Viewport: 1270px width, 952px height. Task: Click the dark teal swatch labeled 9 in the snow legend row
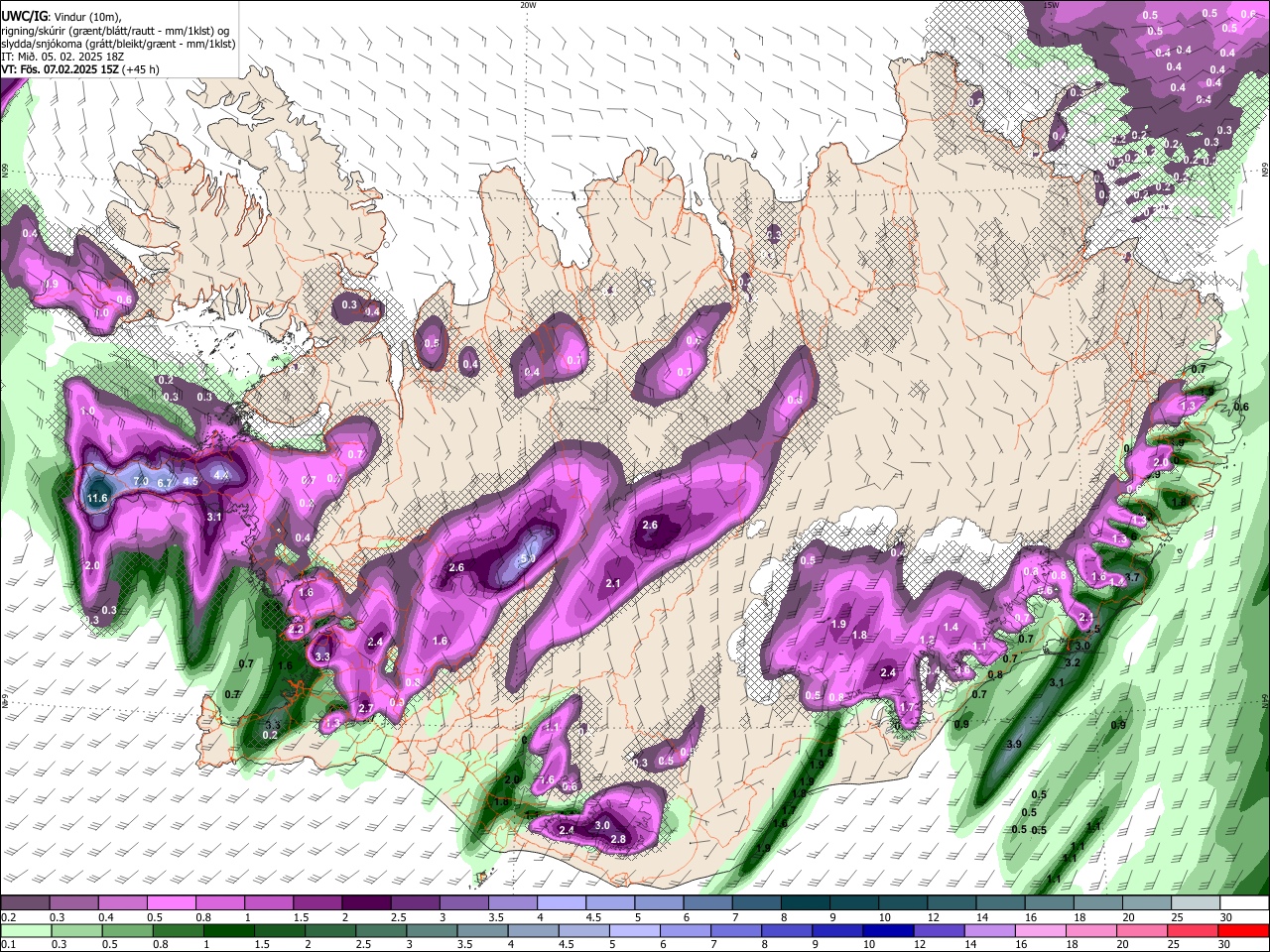[854, 902]
